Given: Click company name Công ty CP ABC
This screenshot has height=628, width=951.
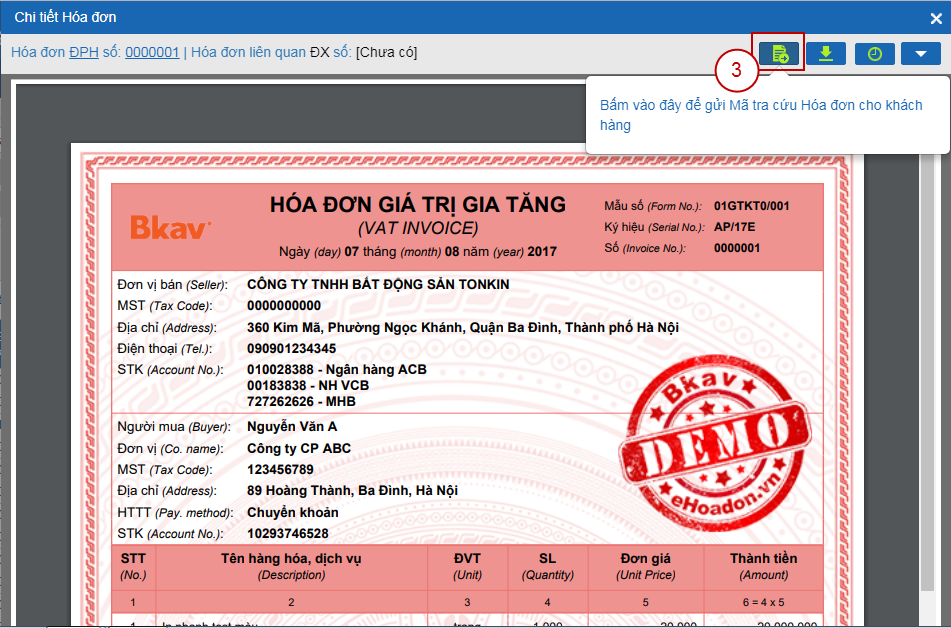Looking at the screenshot, I should pos(299,448).
